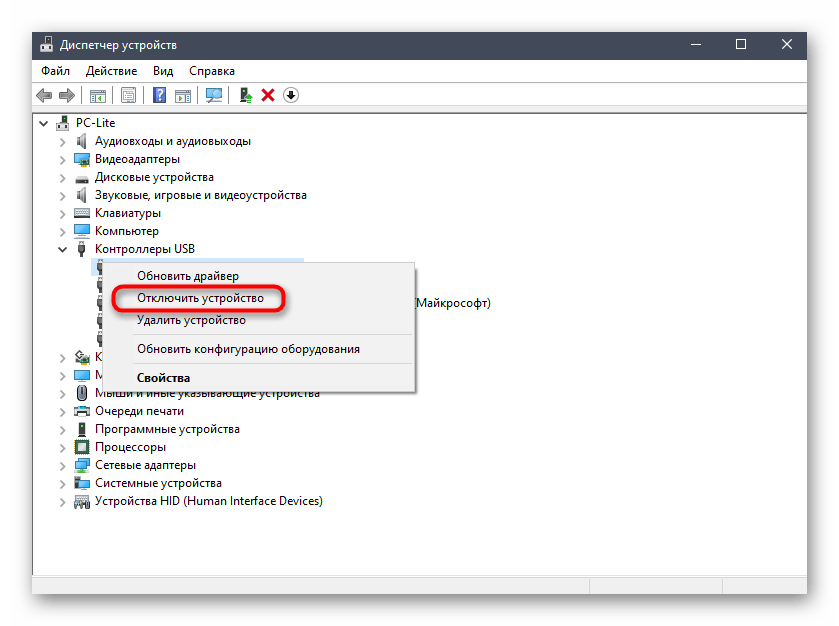Click the blue Help question mark icon

pos(159,95)
